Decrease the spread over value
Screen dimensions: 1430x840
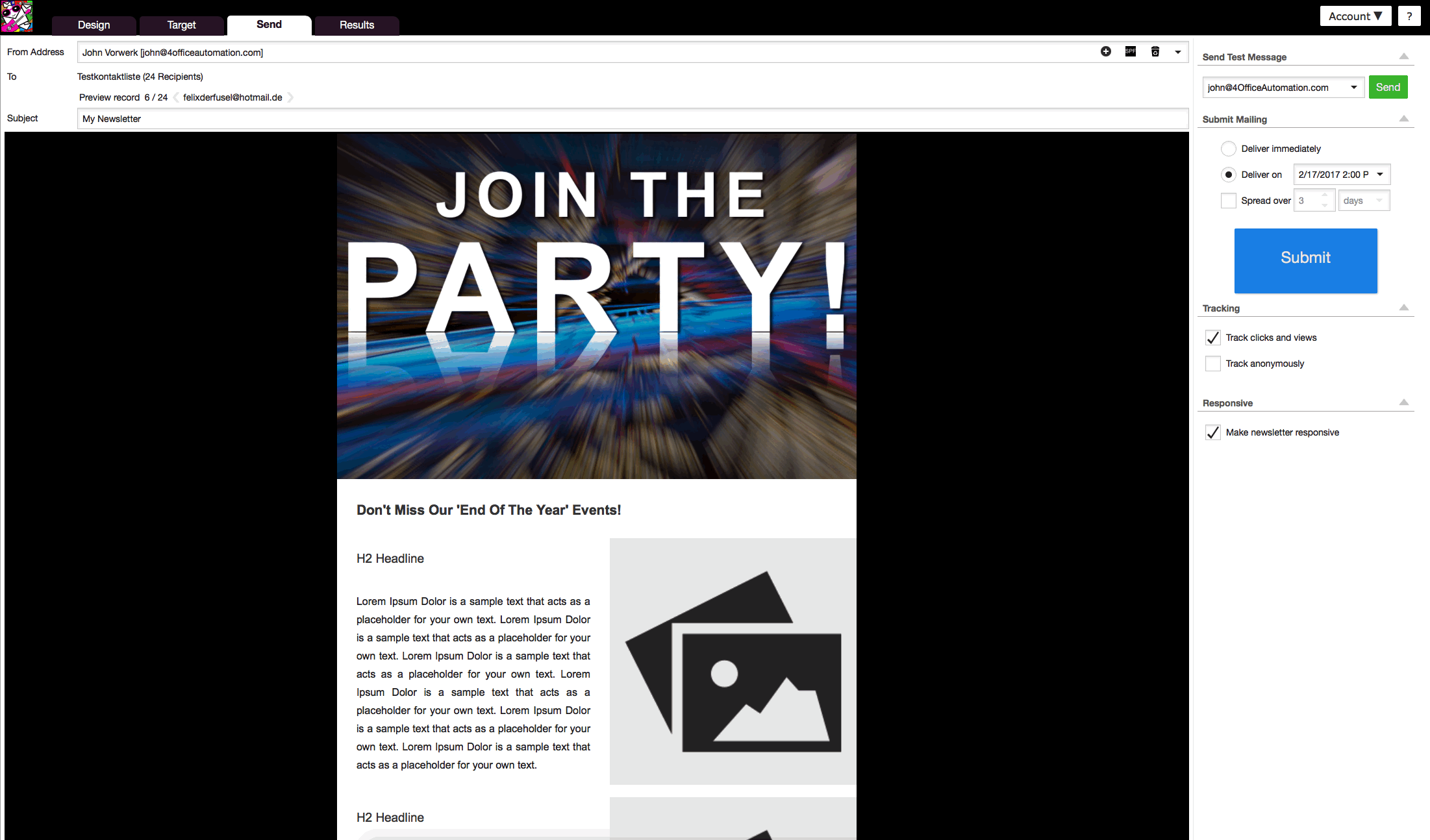pyautogui.click(x=1325, y=206)
